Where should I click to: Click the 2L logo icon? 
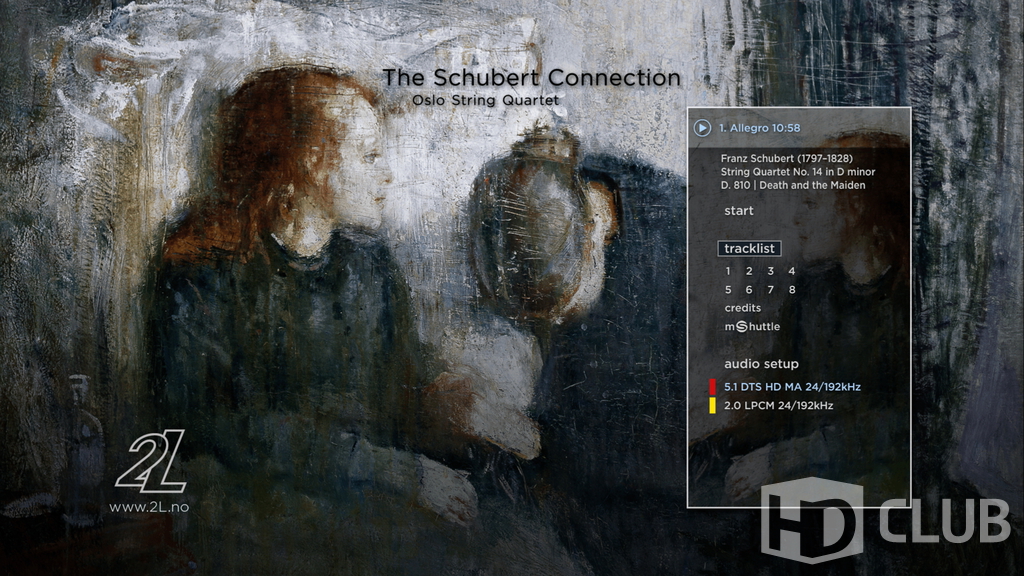(x=151, y=461)
